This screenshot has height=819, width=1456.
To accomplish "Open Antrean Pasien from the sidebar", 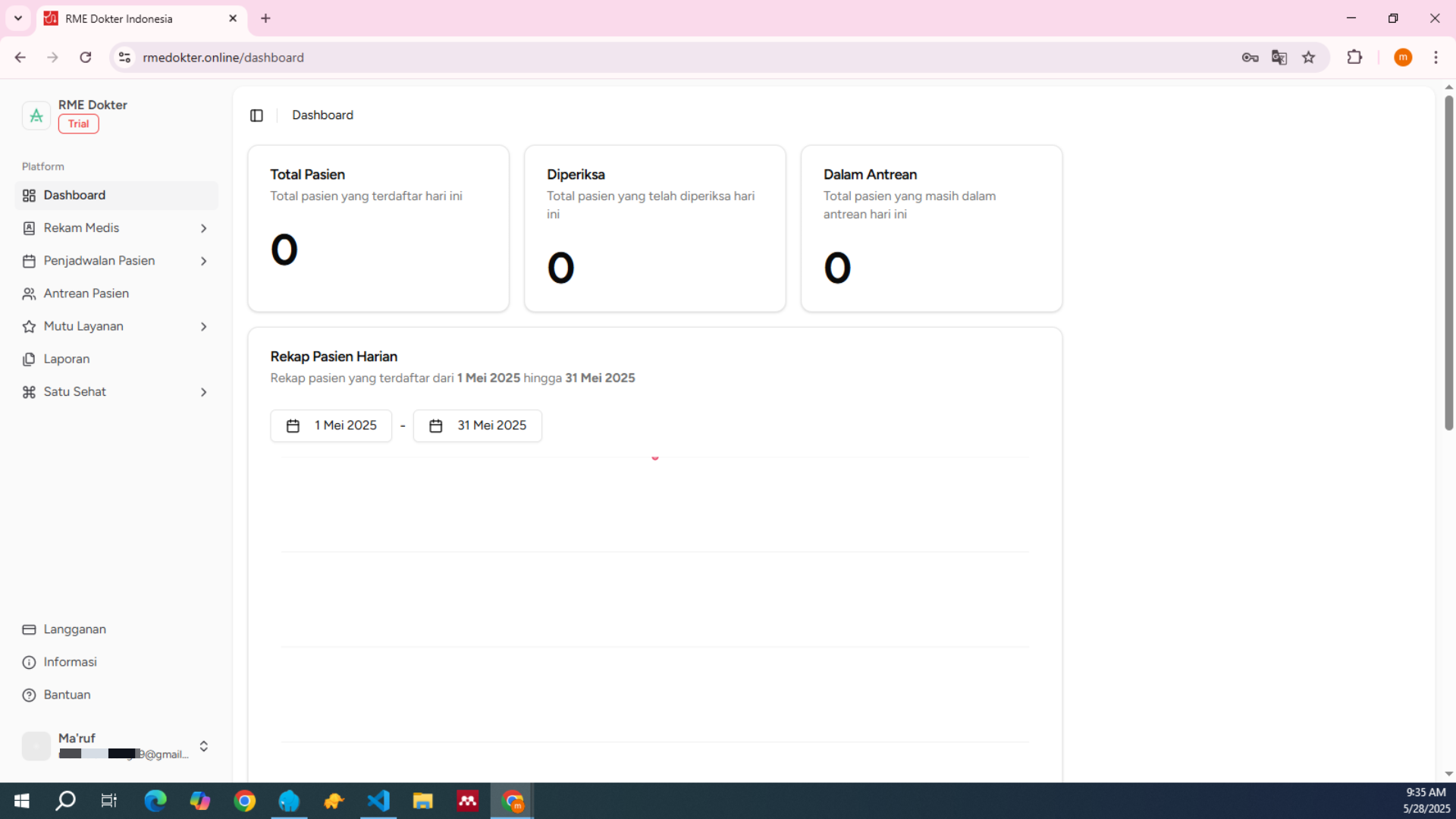I will [86, 293].
